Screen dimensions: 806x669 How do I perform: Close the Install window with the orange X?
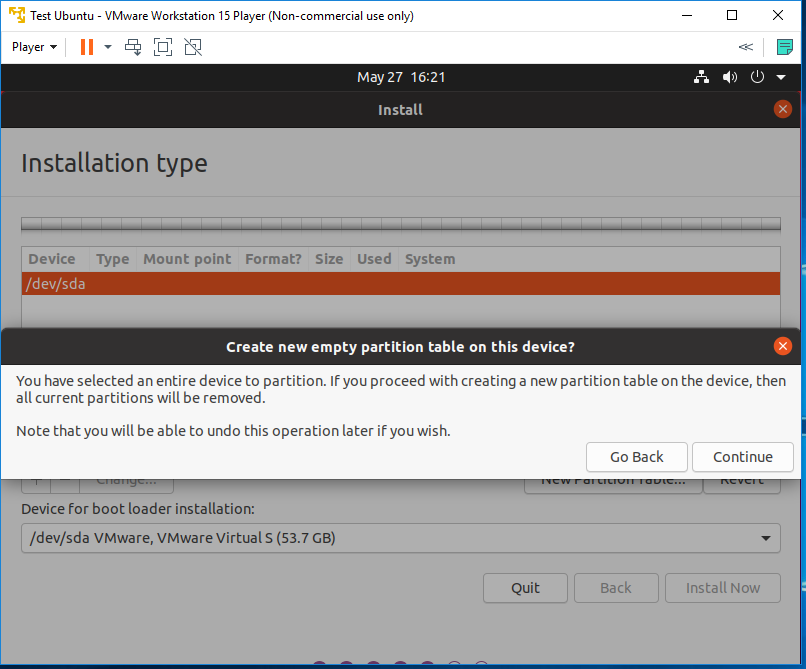[x=782, y=109]
